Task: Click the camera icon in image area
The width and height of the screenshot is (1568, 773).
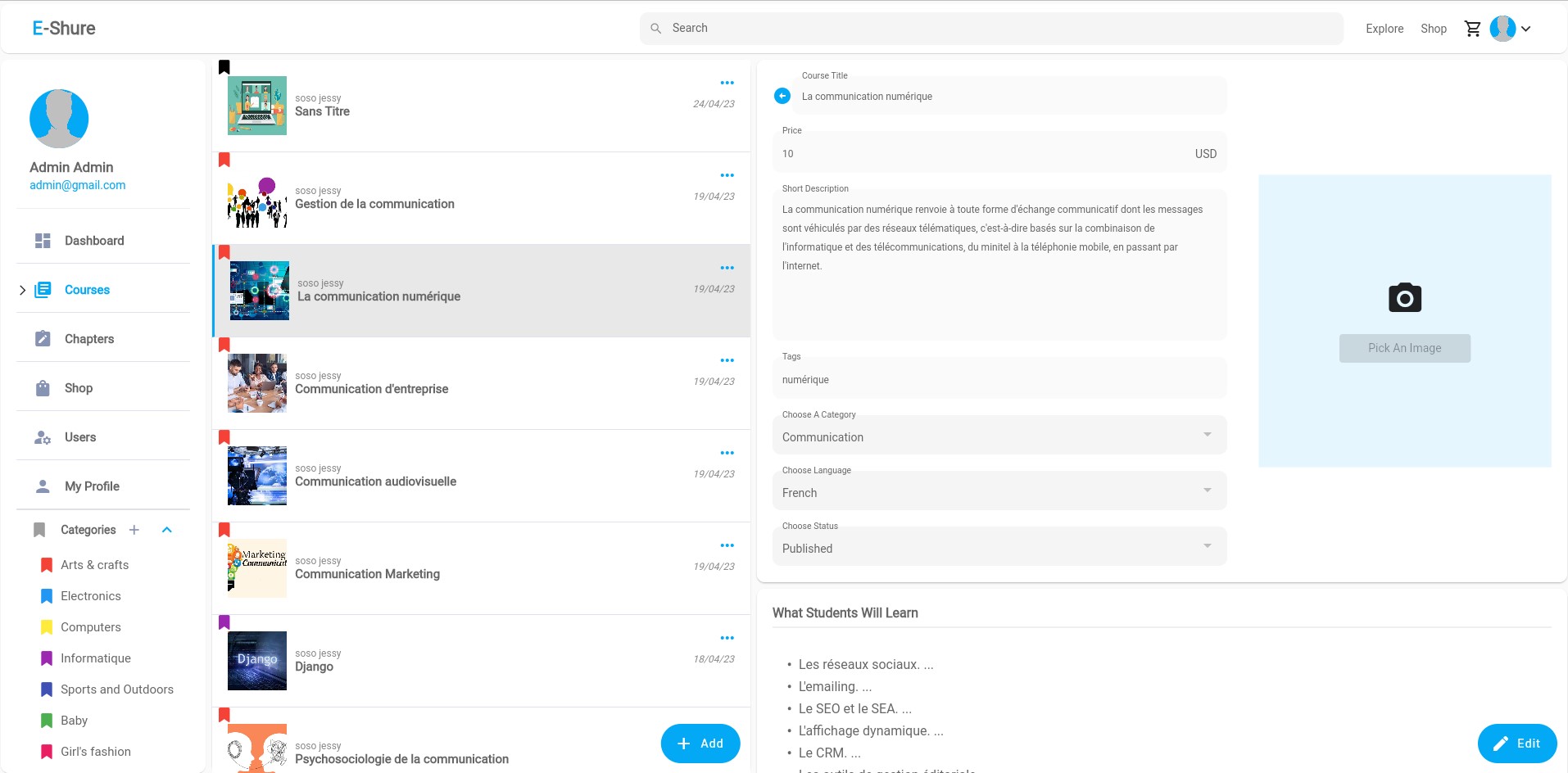Action: 1404,297
